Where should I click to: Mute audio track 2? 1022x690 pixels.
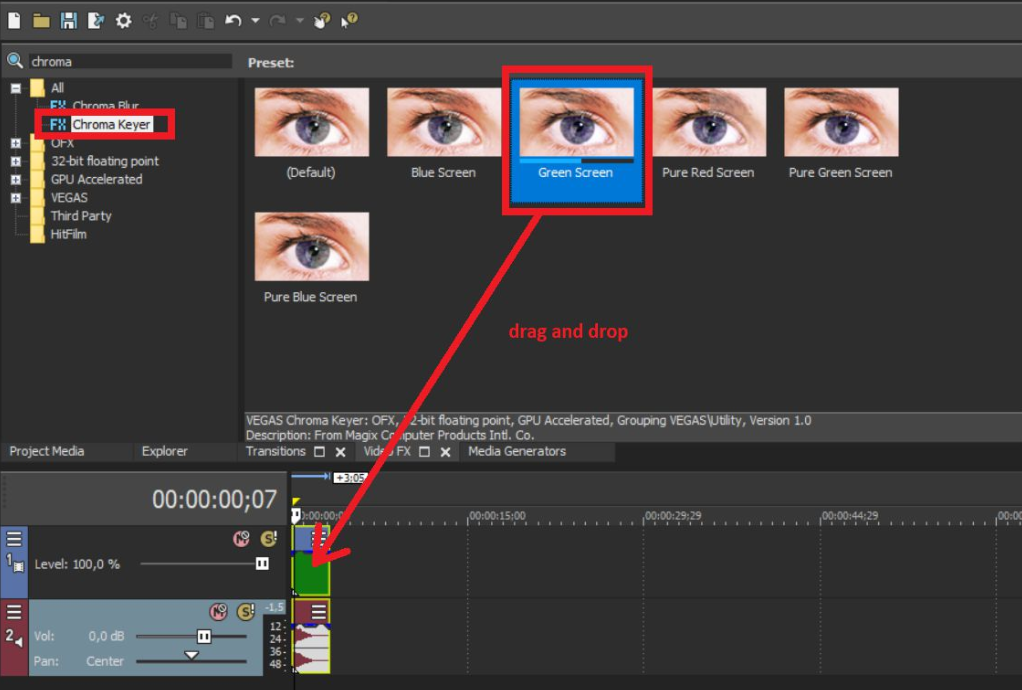coord(218,611)
